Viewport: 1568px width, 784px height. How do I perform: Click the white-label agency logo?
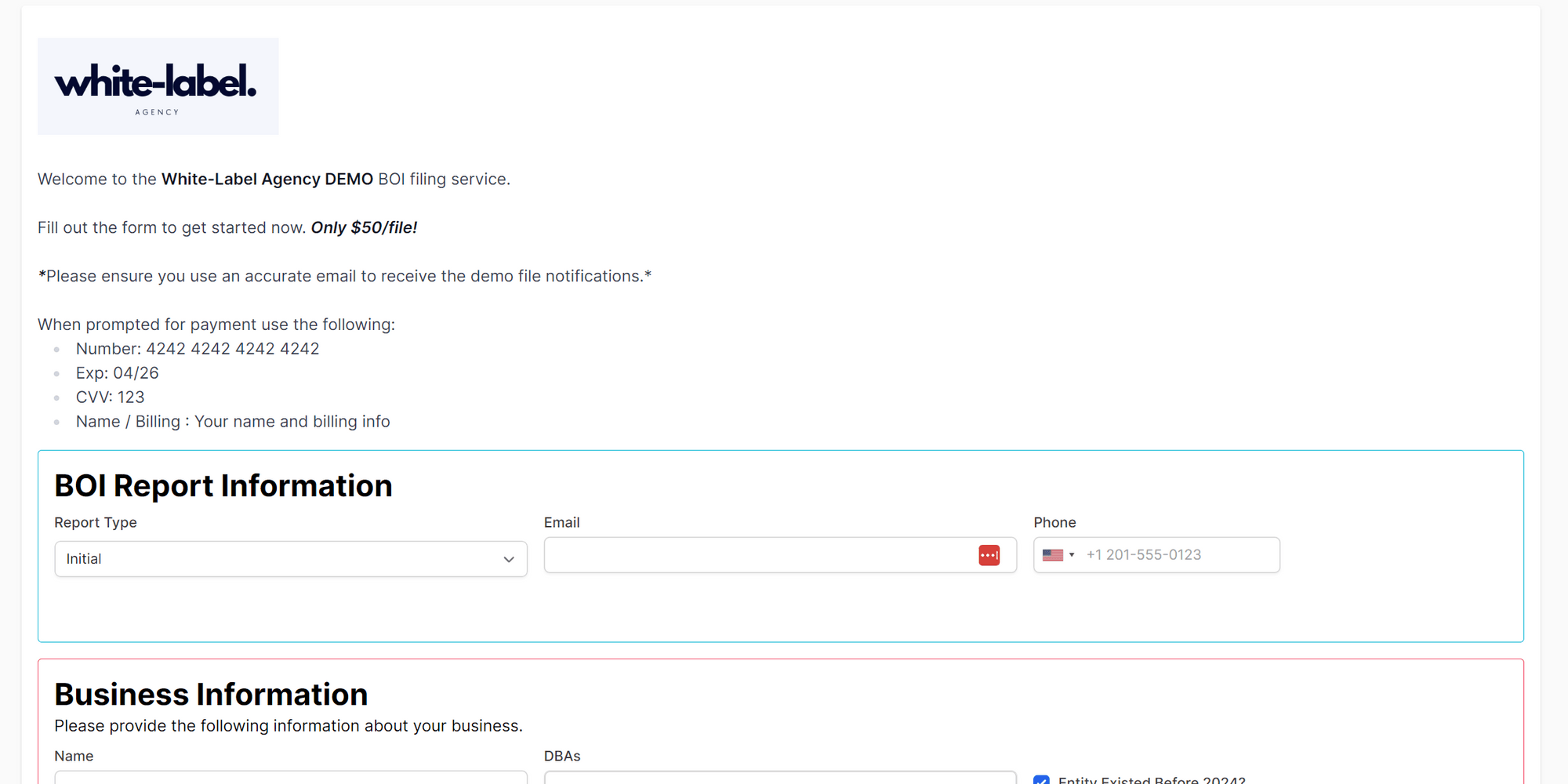tap(158, 86)
